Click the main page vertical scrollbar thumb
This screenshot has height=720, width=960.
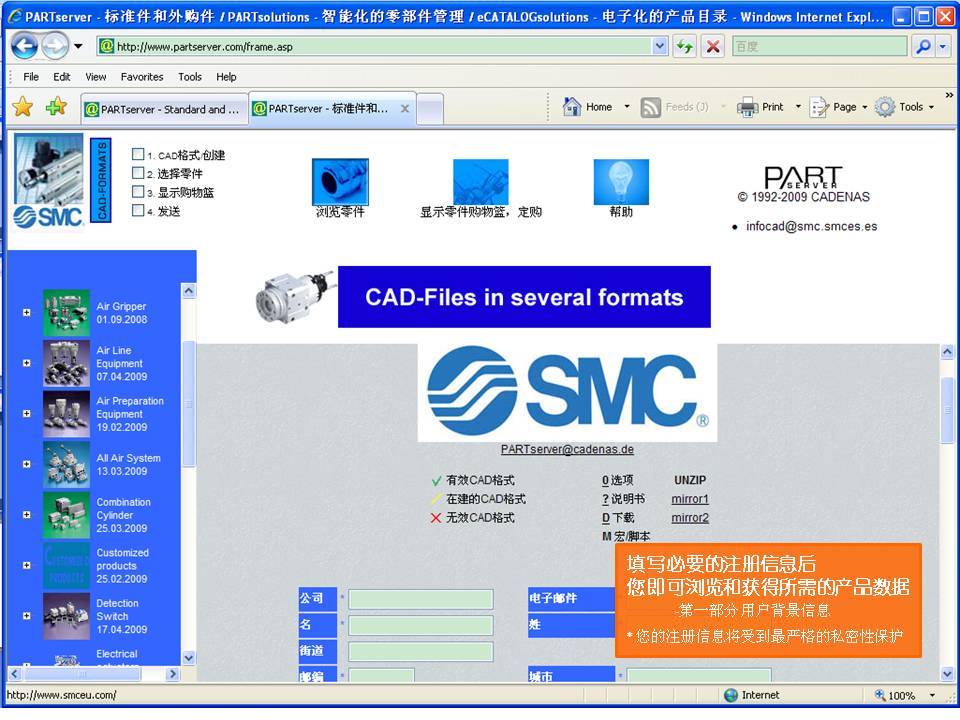pos(947,410)
